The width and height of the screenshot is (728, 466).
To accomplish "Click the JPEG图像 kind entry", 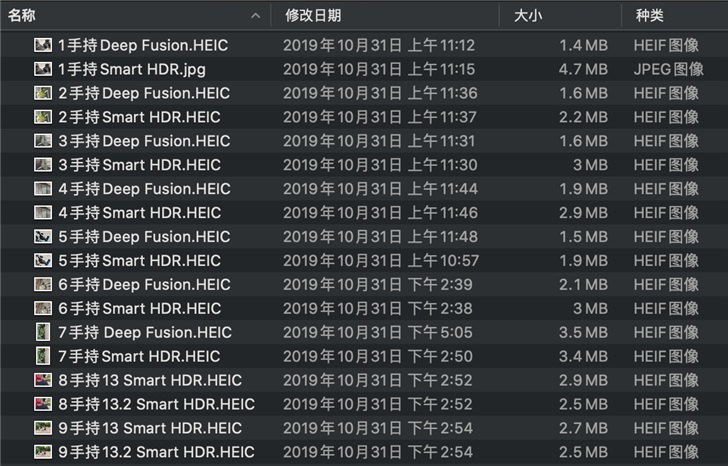I will click(668, 69).
